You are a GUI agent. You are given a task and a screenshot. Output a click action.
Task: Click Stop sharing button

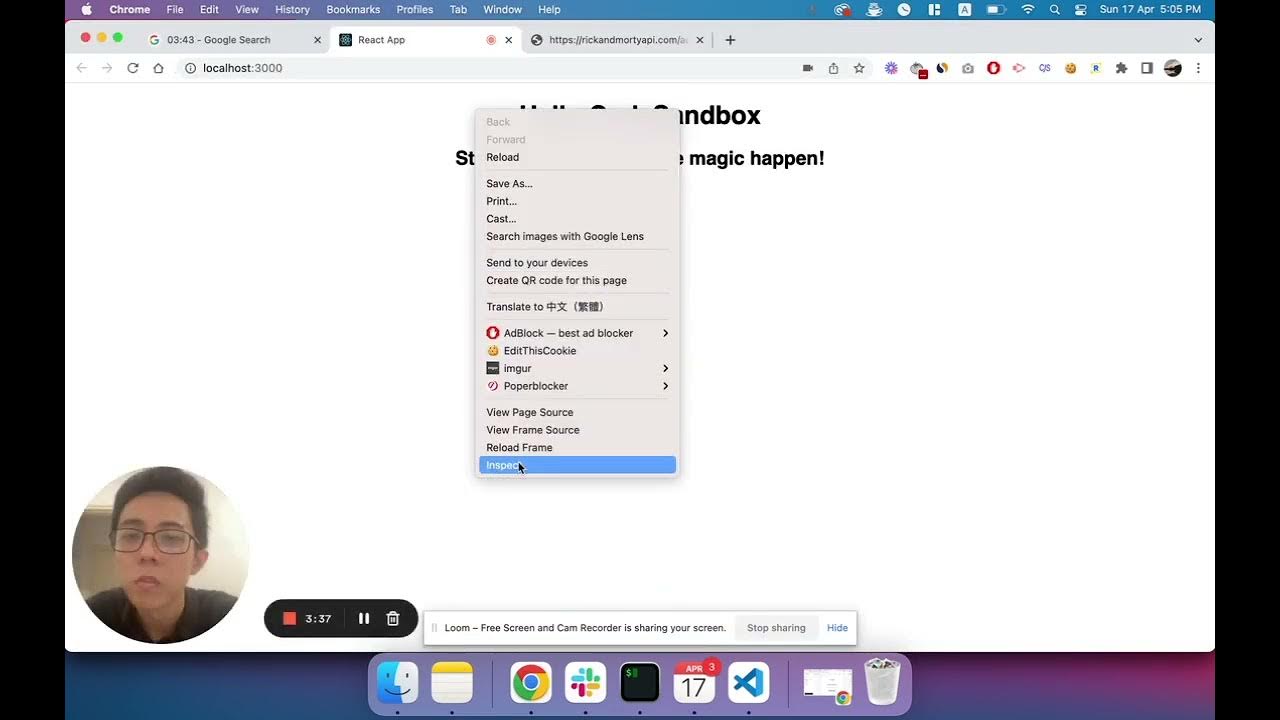pos(776,628)
